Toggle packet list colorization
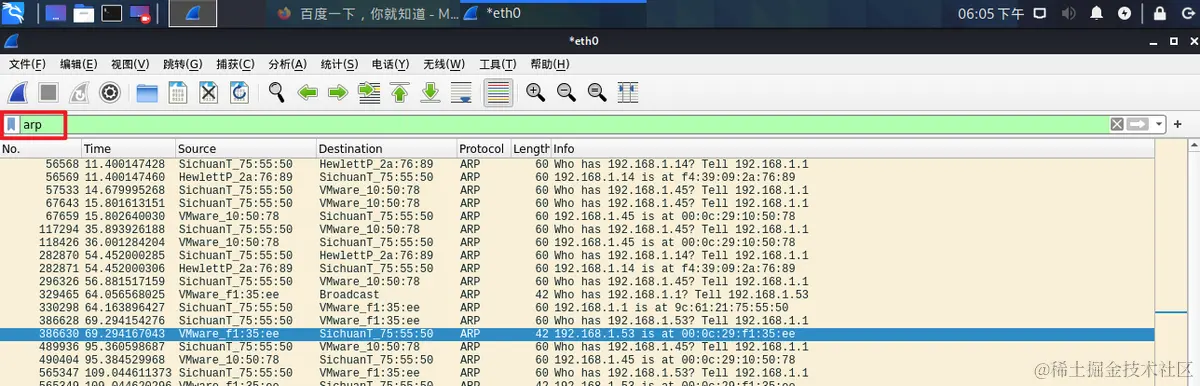Viewport: 1200px width, 386px height. point(498,93)
